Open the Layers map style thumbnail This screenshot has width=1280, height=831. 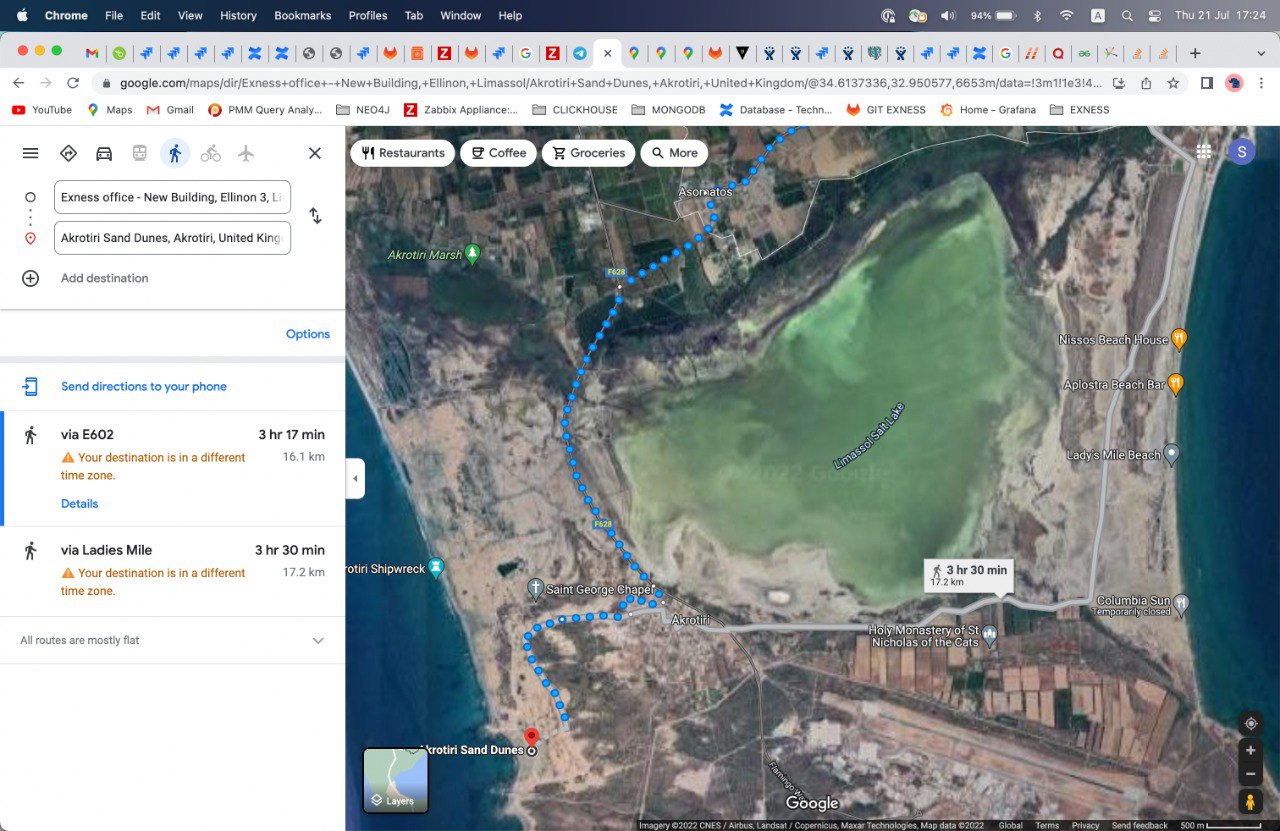pos(395,780)
